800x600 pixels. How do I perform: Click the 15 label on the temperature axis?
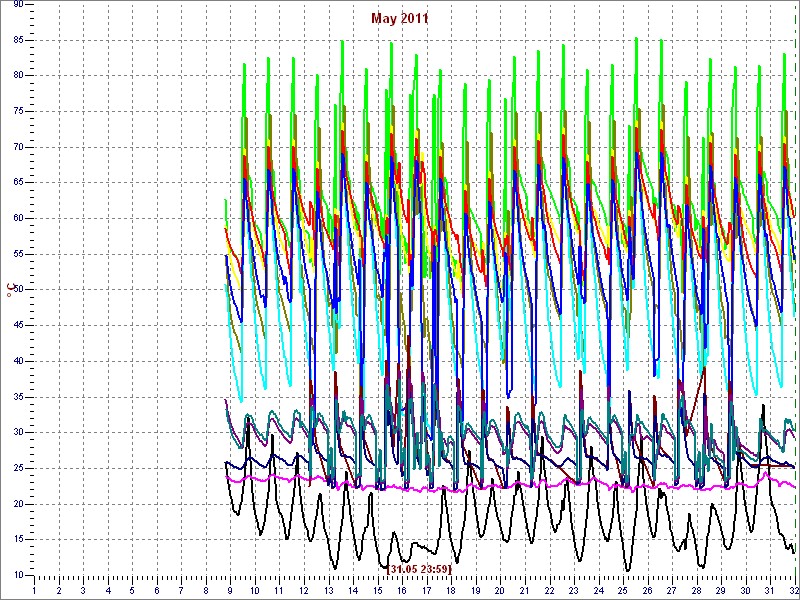coord(18,540)
